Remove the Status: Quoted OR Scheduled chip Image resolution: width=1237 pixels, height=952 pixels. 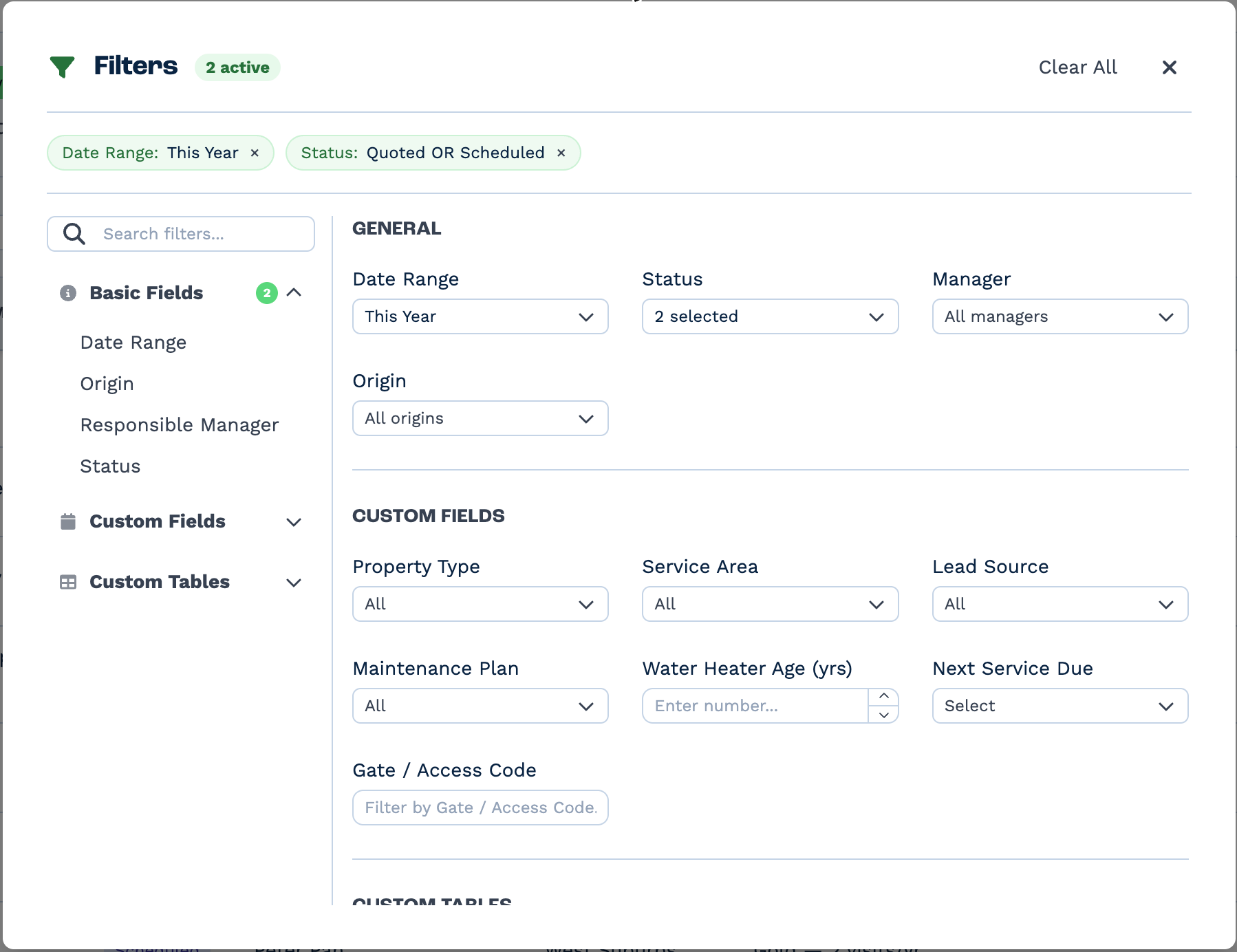pyautogui.click(x=561, y=153)
